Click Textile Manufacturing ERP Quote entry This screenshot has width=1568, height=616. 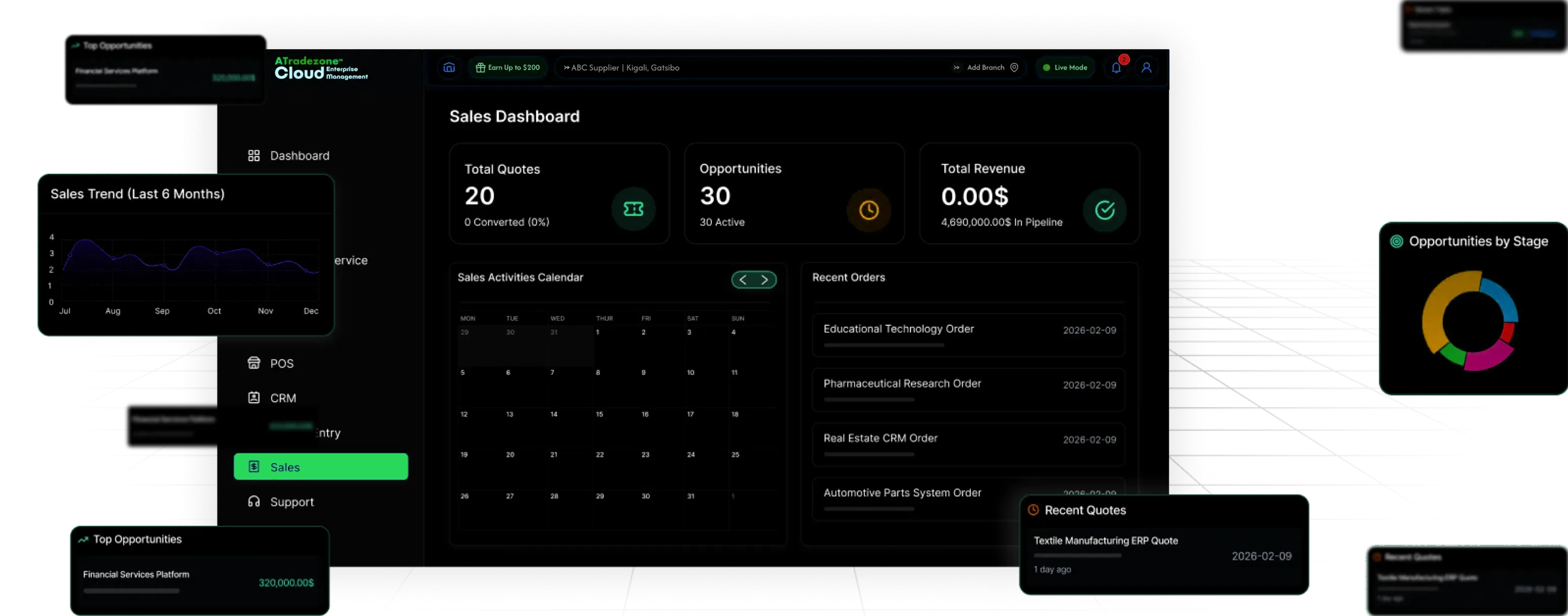(1162, 555)
